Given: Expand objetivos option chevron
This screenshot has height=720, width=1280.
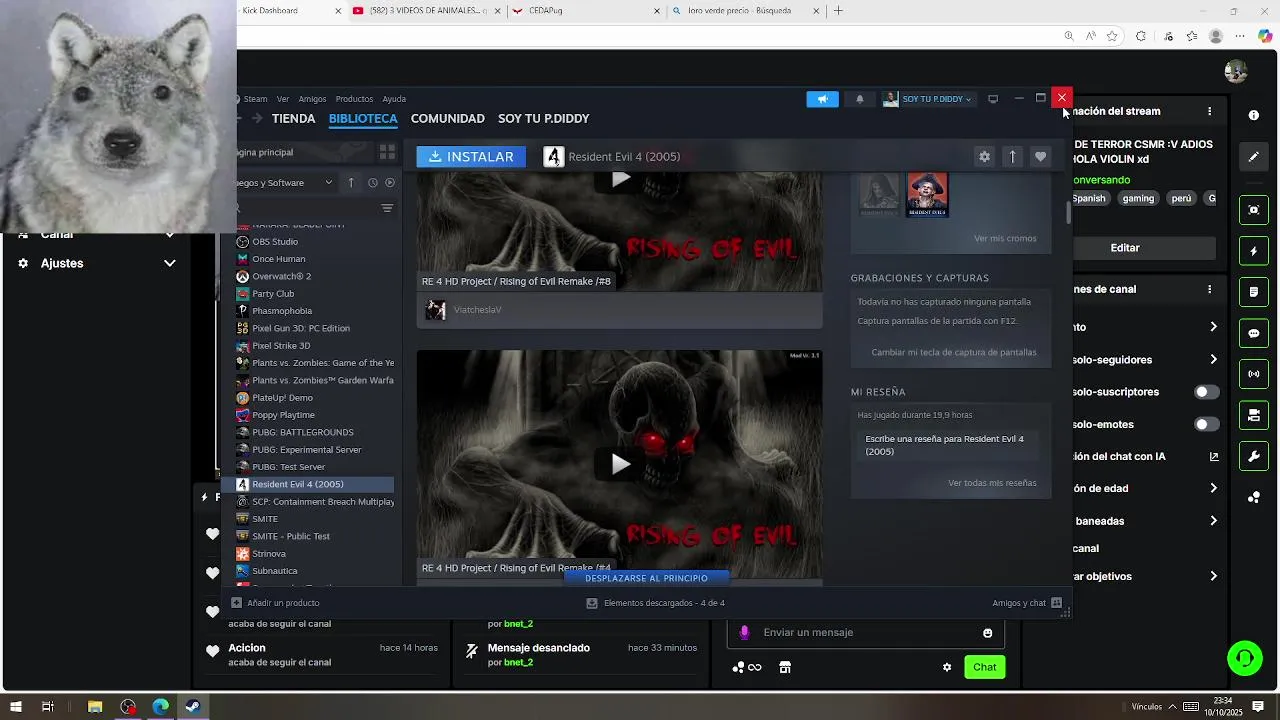Looking at the screenshot, I should [1213, 576].
